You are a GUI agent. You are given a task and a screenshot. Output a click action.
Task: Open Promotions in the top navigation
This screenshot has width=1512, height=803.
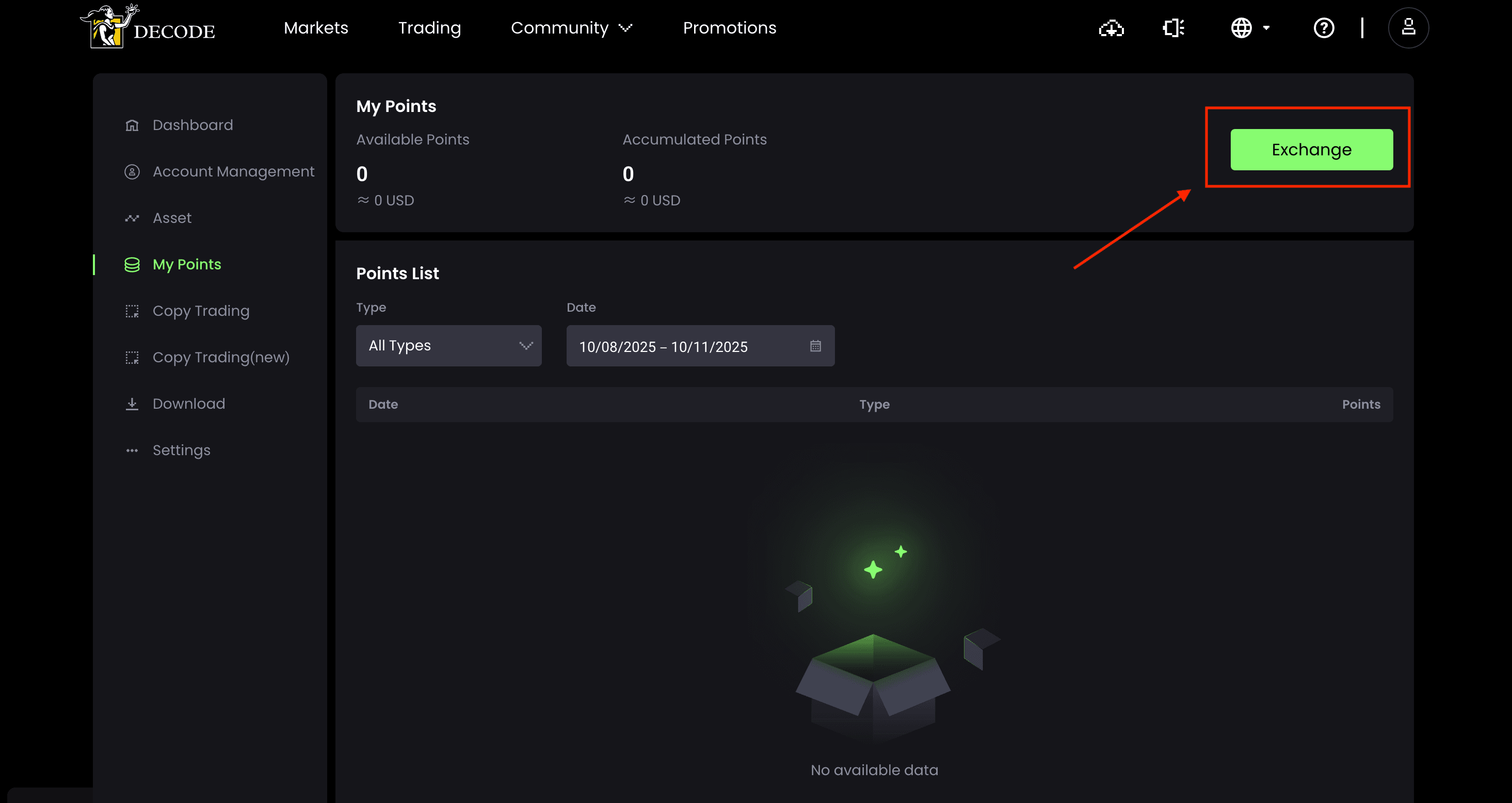click(x=729, y=27)
